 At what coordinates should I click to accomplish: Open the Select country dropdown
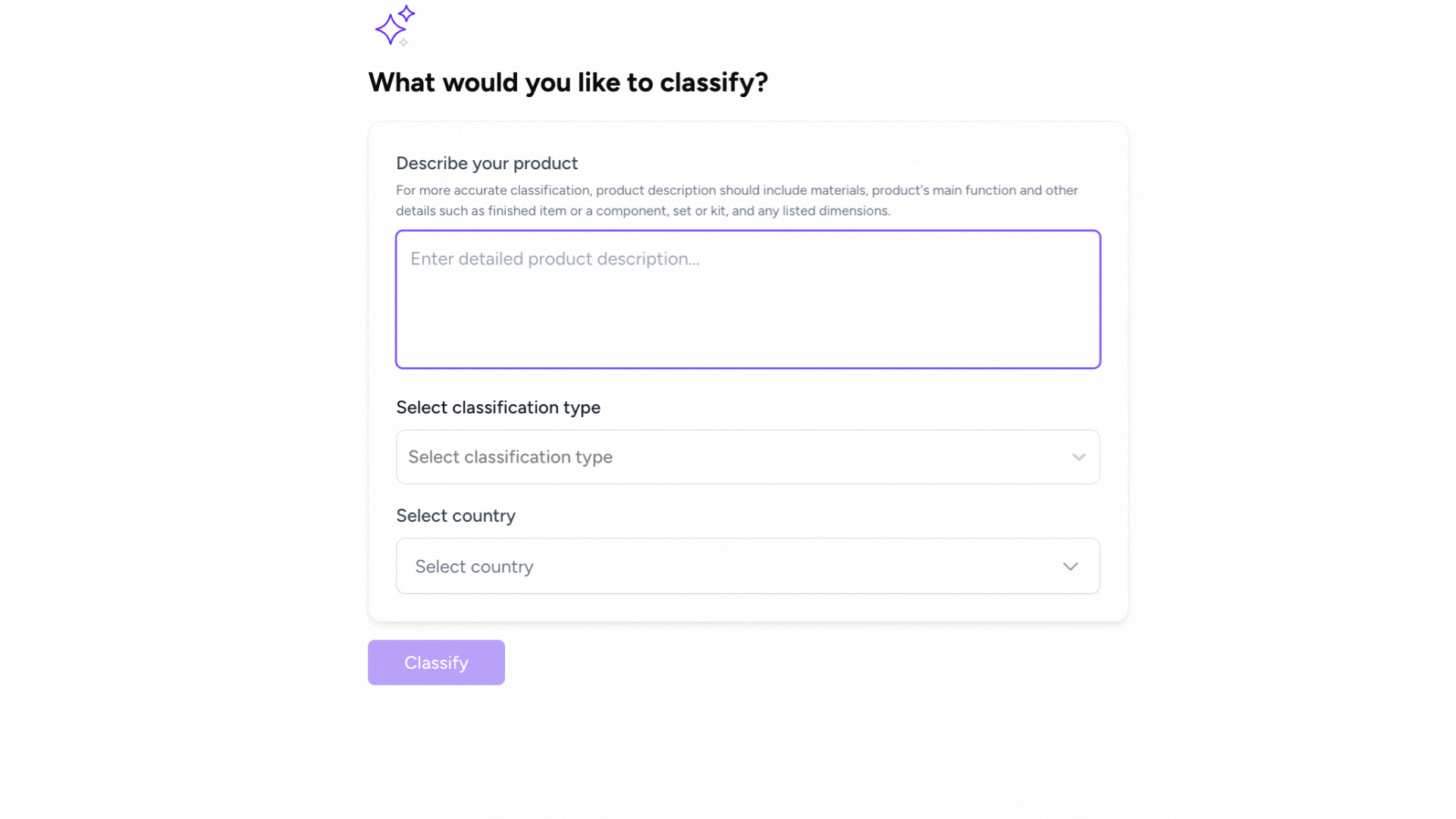pos(748,566)
